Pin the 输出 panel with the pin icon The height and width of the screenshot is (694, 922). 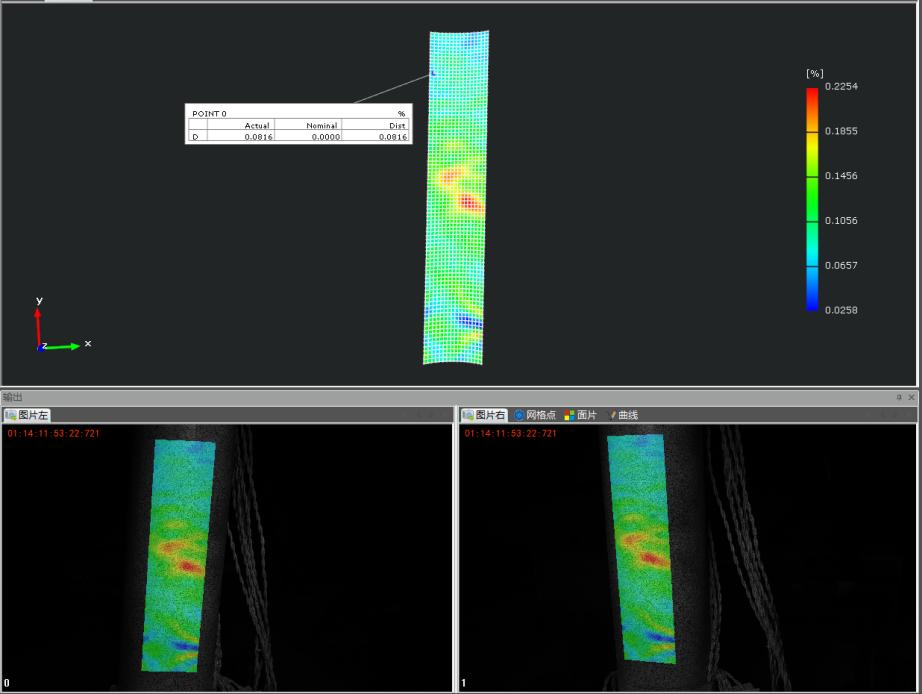pos(899,398)
